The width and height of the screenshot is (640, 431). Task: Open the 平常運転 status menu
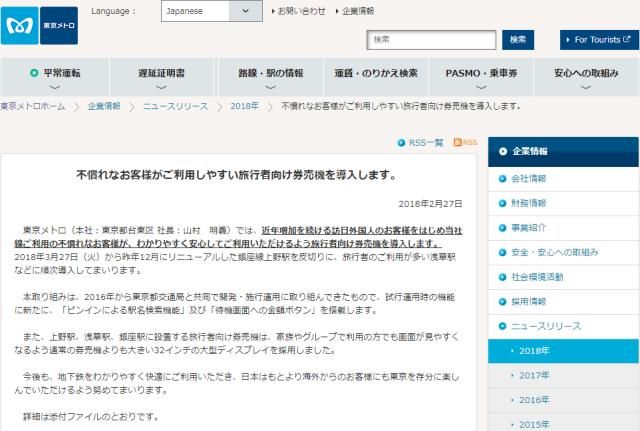[55, 77]
